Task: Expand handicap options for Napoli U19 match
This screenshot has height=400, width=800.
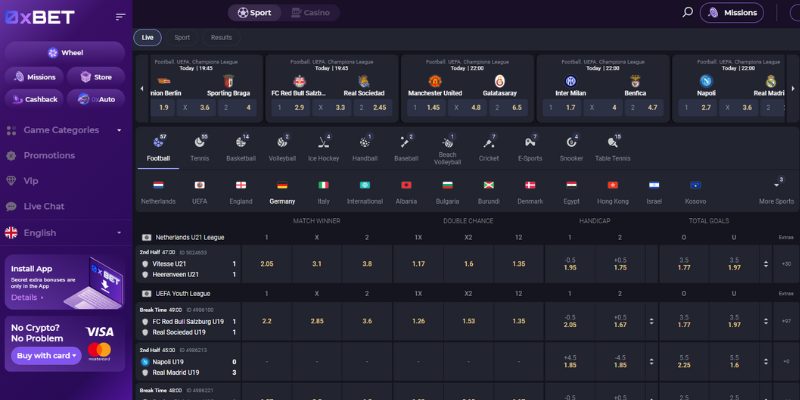Action: [x=651, y=361]
